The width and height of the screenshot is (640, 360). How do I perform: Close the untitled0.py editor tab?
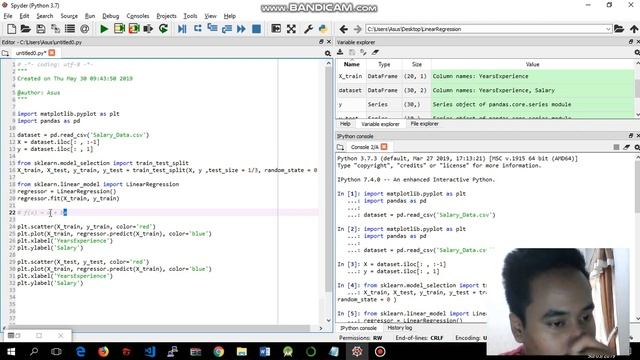coord(52,53)
